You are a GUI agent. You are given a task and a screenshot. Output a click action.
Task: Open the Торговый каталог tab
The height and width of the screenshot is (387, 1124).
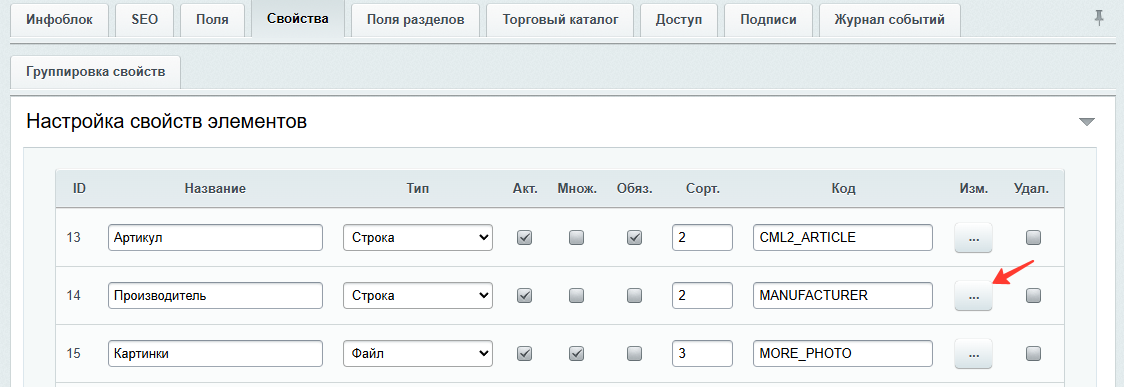[x=560, y=19]
